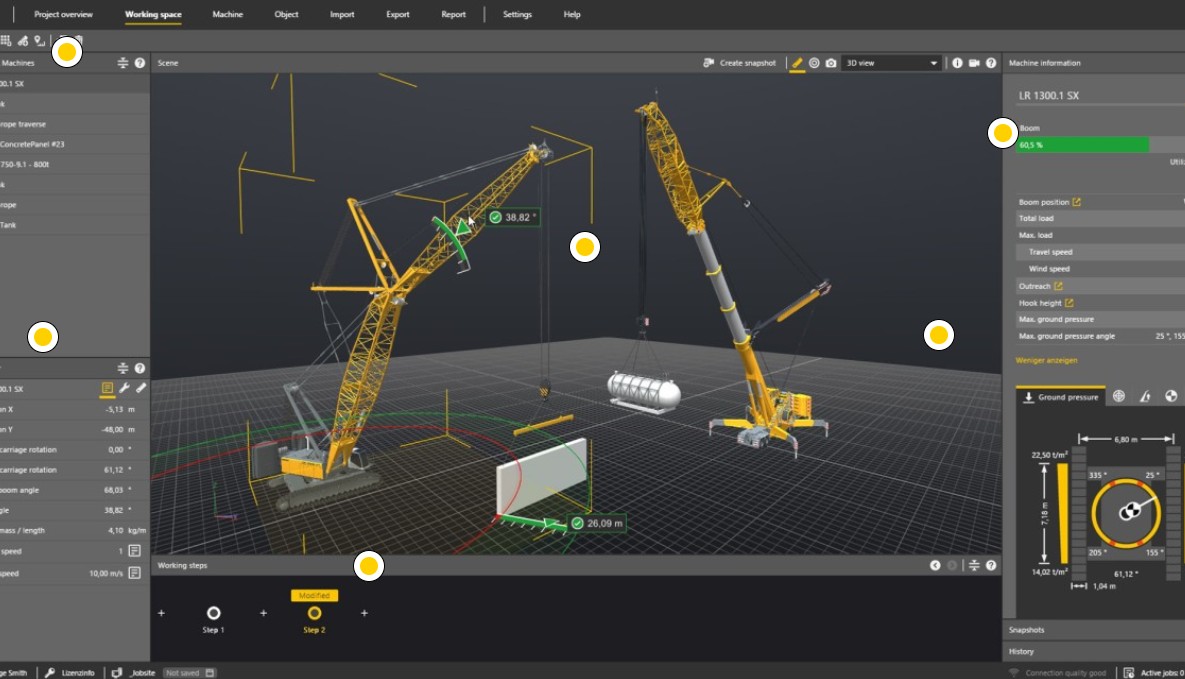The image size is (1185, 679).
Task: Click the camera screenshot icon in Scene toolbar
Action: click(831, 63)
